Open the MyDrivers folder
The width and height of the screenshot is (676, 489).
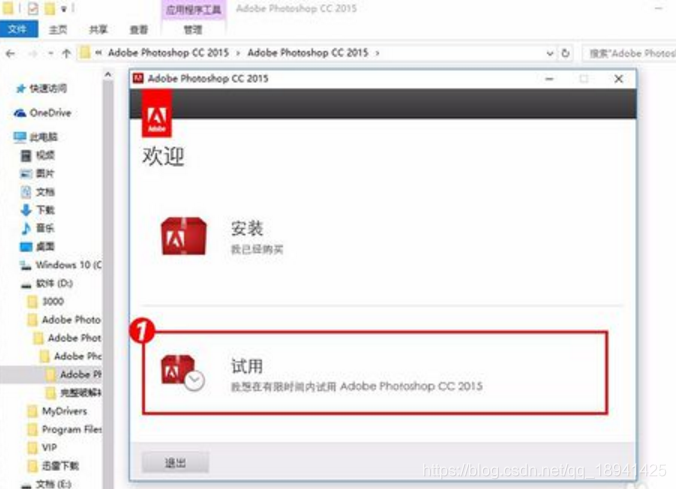(x=57, y=411)
